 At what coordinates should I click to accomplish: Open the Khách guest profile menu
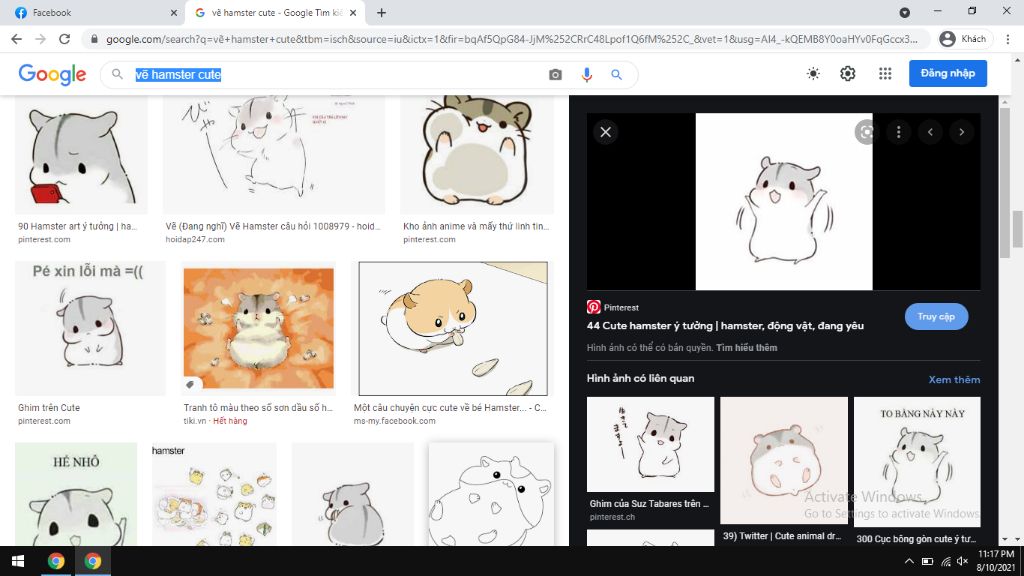[963, 39]
